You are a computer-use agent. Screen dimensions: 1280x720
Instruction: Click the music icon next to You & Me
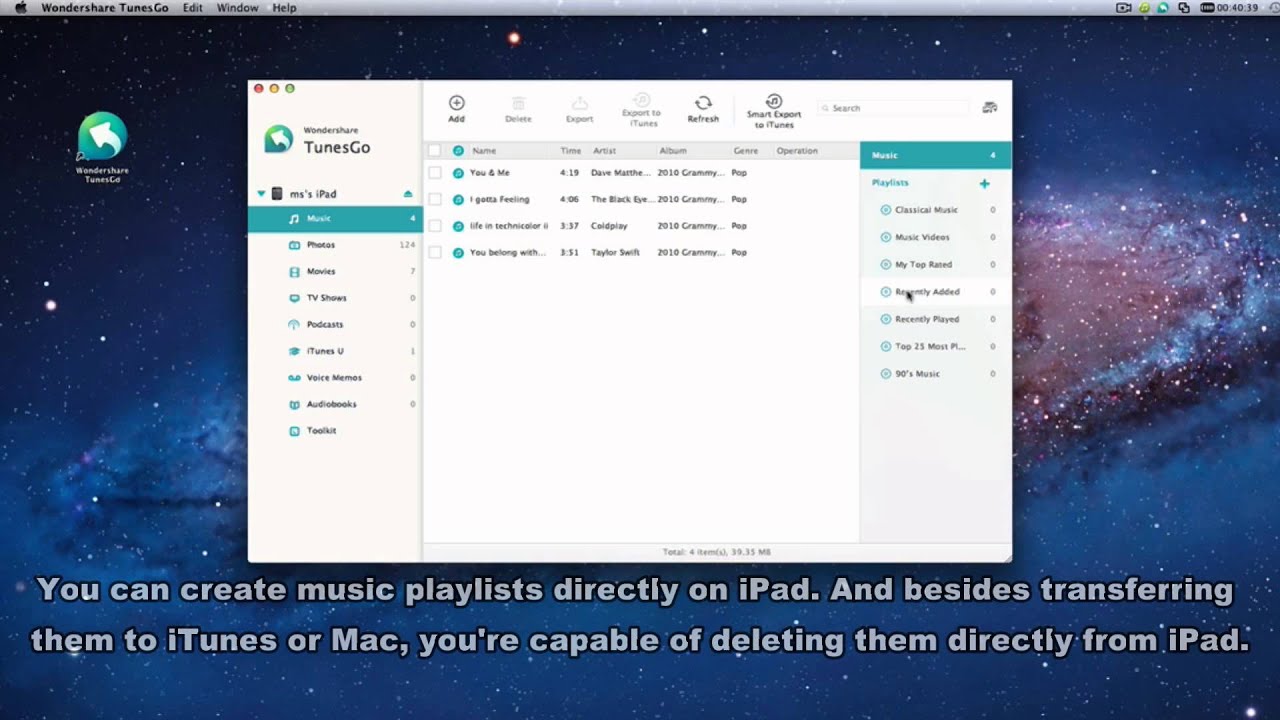click(x=458, y=173)
